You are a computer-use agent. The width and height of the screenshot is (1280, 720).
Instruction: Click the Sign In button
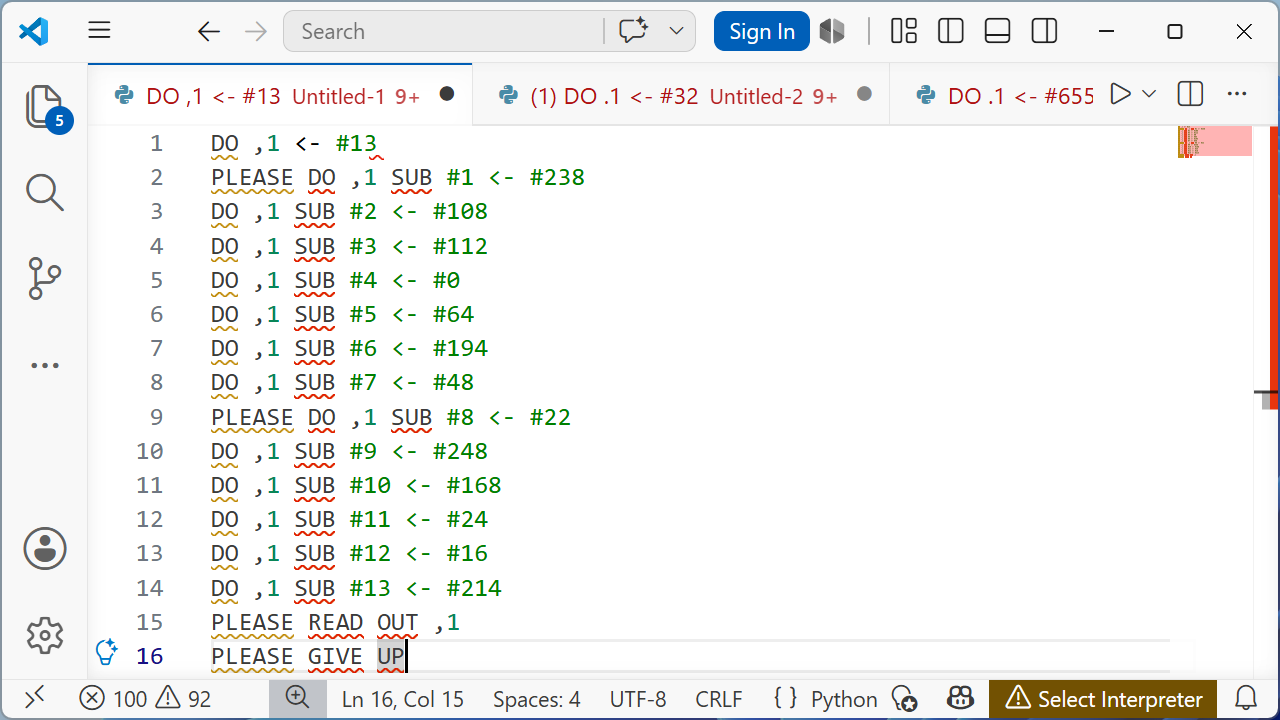click(762, 31)
